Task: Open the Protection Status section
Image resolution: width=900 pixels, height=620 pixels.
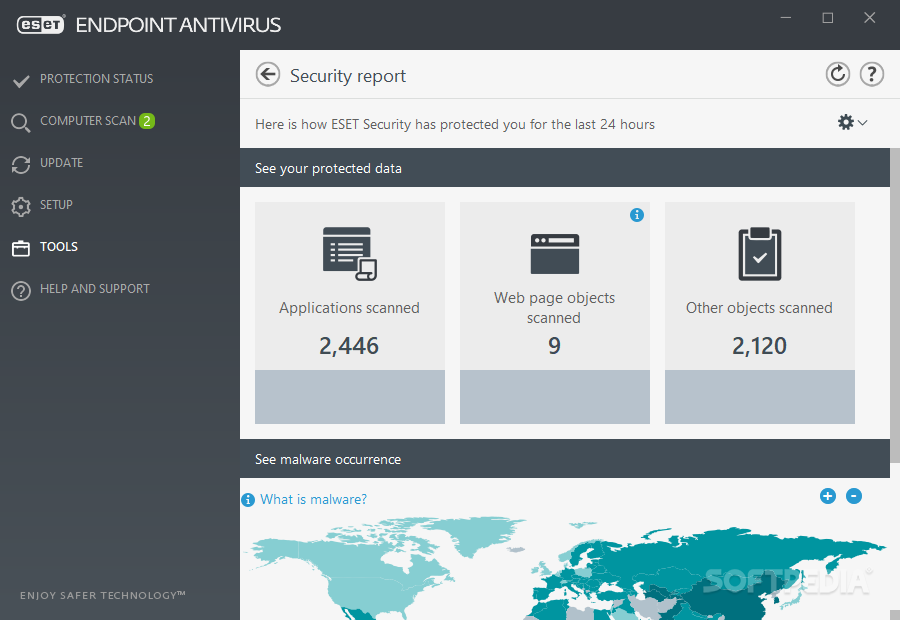Action: 96,79
